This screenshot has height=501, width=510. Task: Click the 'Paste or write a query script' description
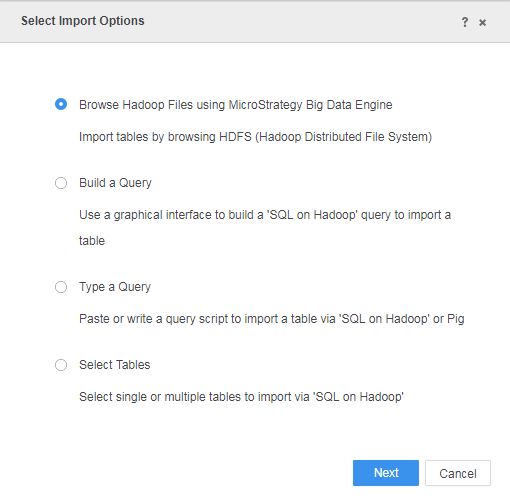pos(272,319)
